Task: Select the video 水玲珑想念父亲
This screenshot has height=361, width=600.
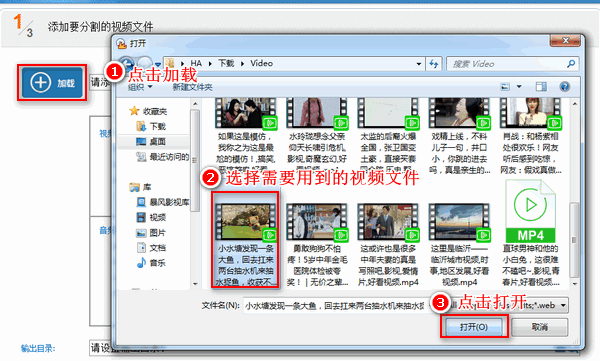Action: (x=317, y=136)
